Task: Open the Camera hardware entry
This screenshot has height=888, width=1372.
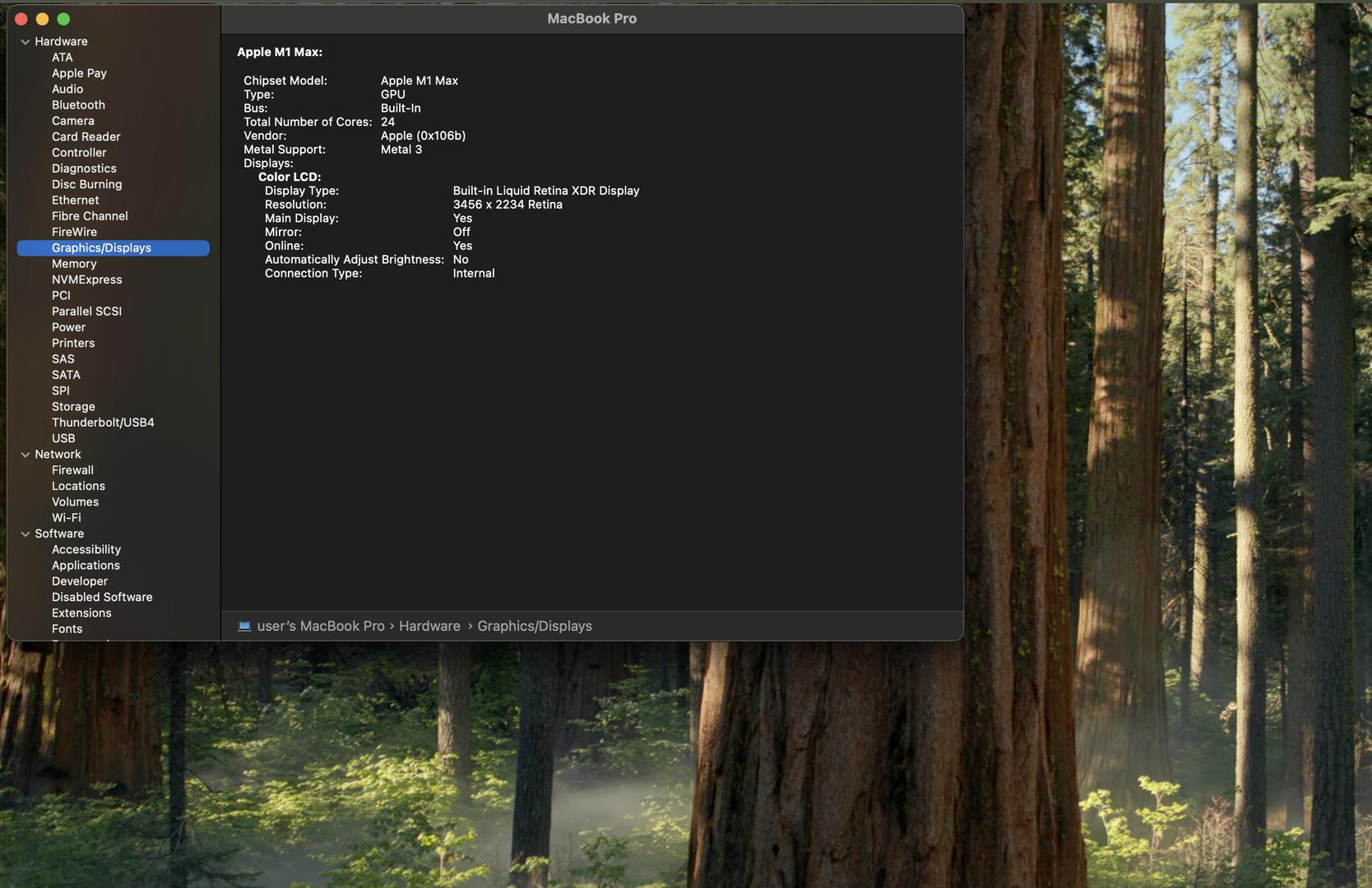Action: pyautogui.click(x=73, y=121)
